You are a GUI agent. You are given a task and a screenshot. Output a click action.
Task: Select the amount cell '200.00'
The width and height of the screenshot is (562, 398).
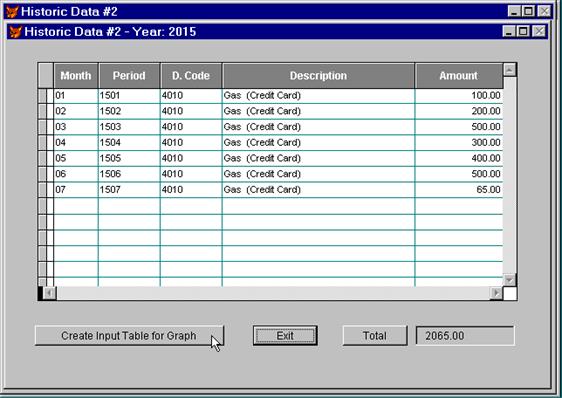point(459,111)
